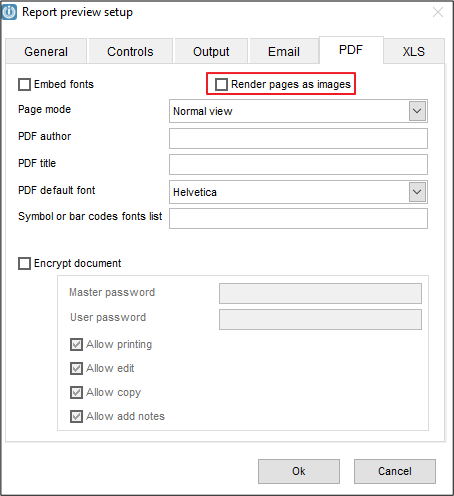Click the app icon in title bar
Image resolution: width=454 pixels, height=496 pixels.
coord(9,12)
